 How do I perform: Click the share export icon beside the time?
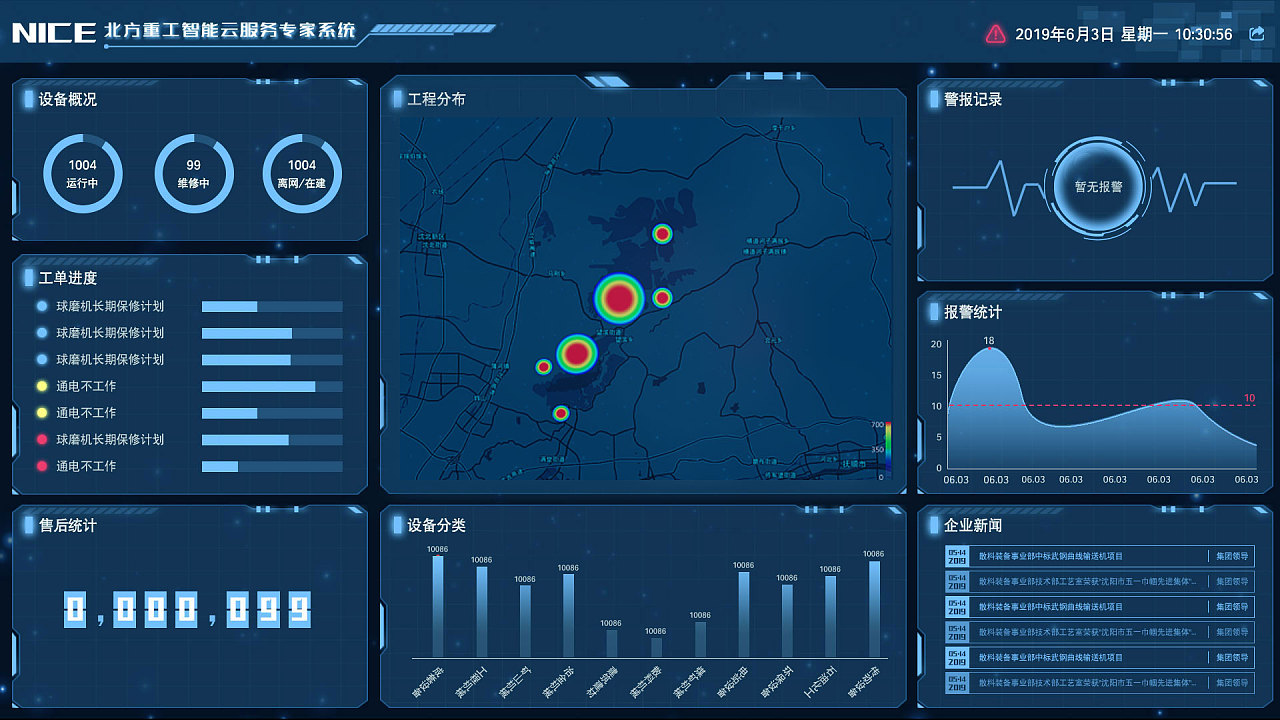[1257, 34]
